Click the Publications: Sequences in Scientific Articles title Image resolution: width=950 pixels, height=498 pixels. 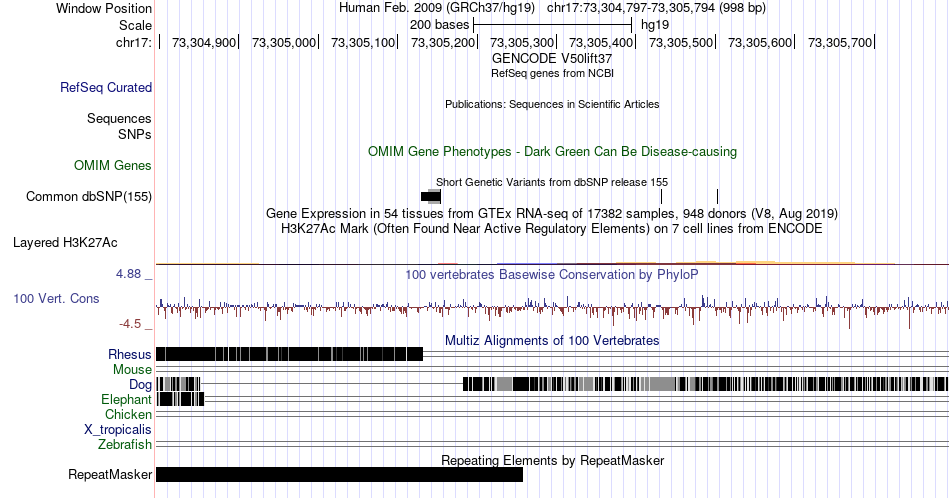click(552, 104)
